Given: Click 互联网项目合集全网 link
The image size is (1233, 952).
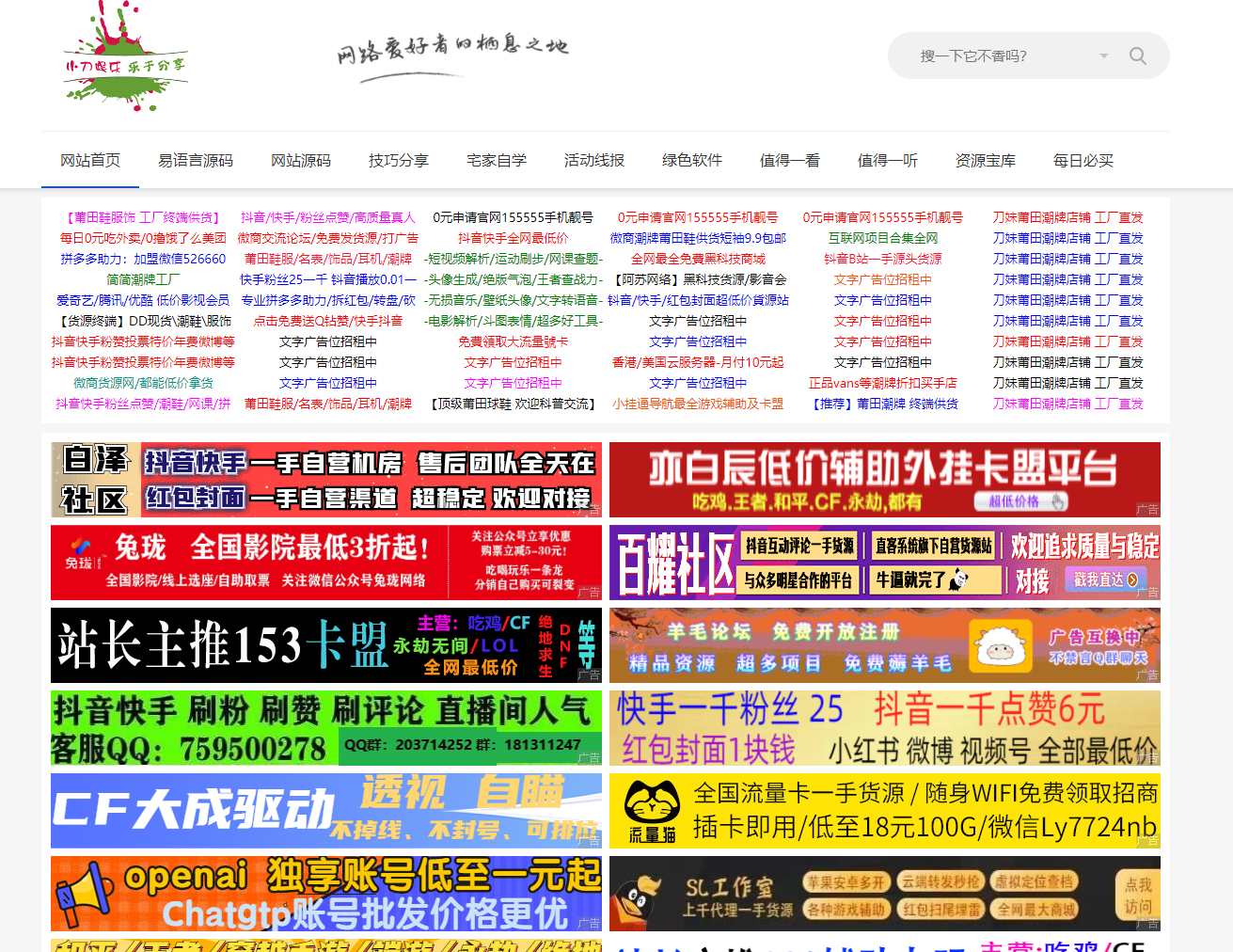Looking at the screenshot, I should (x=883, y=238).
